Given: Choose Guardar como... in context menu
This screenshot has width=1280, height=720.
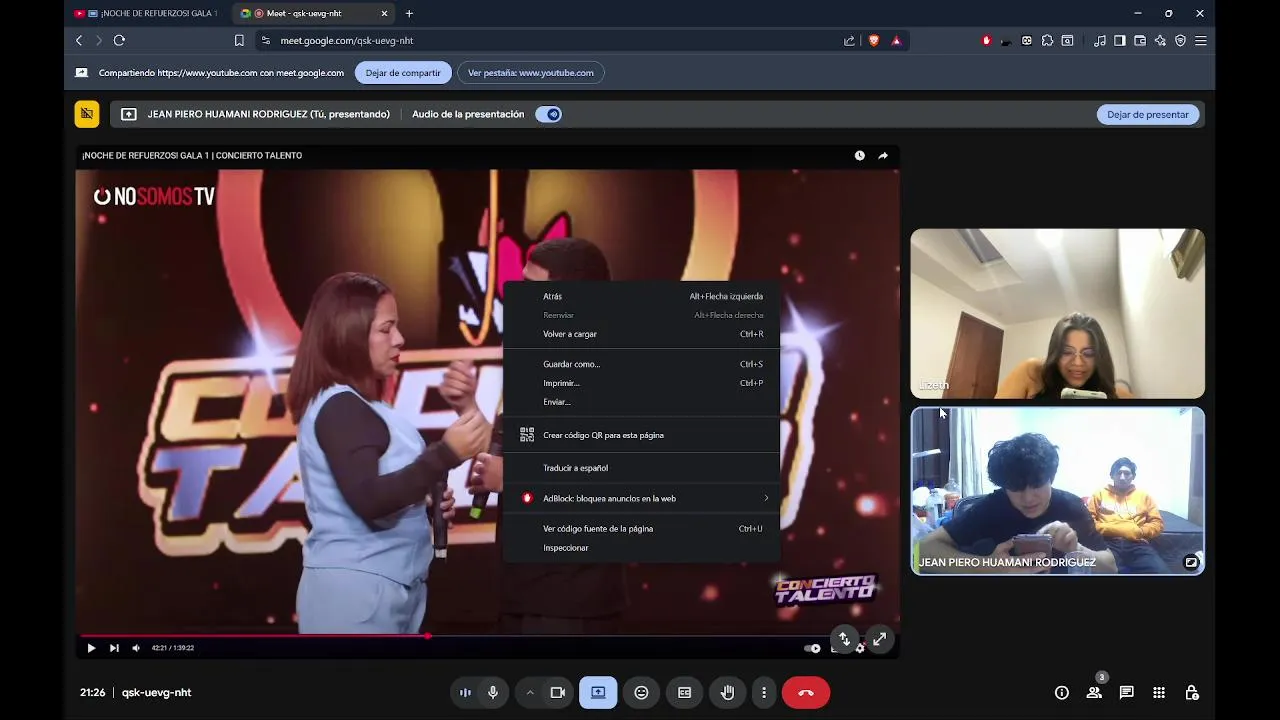Looking at the screenshot, I should pos(641,364).
